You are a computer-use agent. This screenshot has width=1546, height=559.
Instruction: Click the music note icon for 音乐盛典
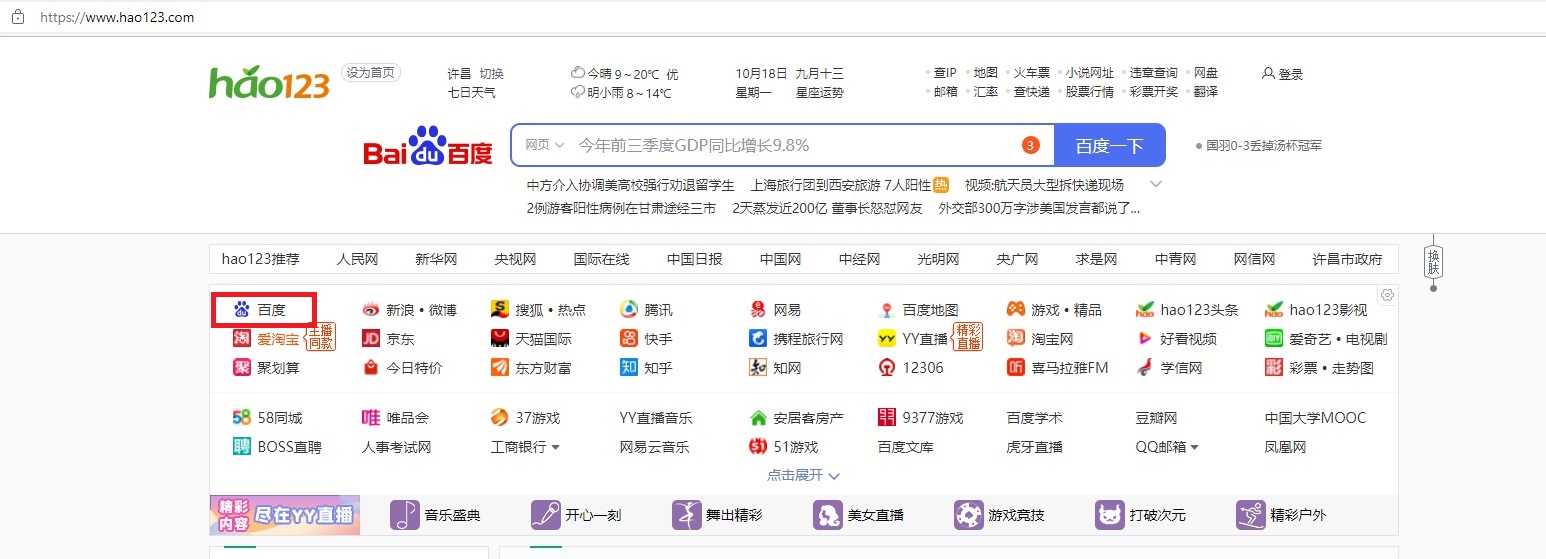point(405,515)
